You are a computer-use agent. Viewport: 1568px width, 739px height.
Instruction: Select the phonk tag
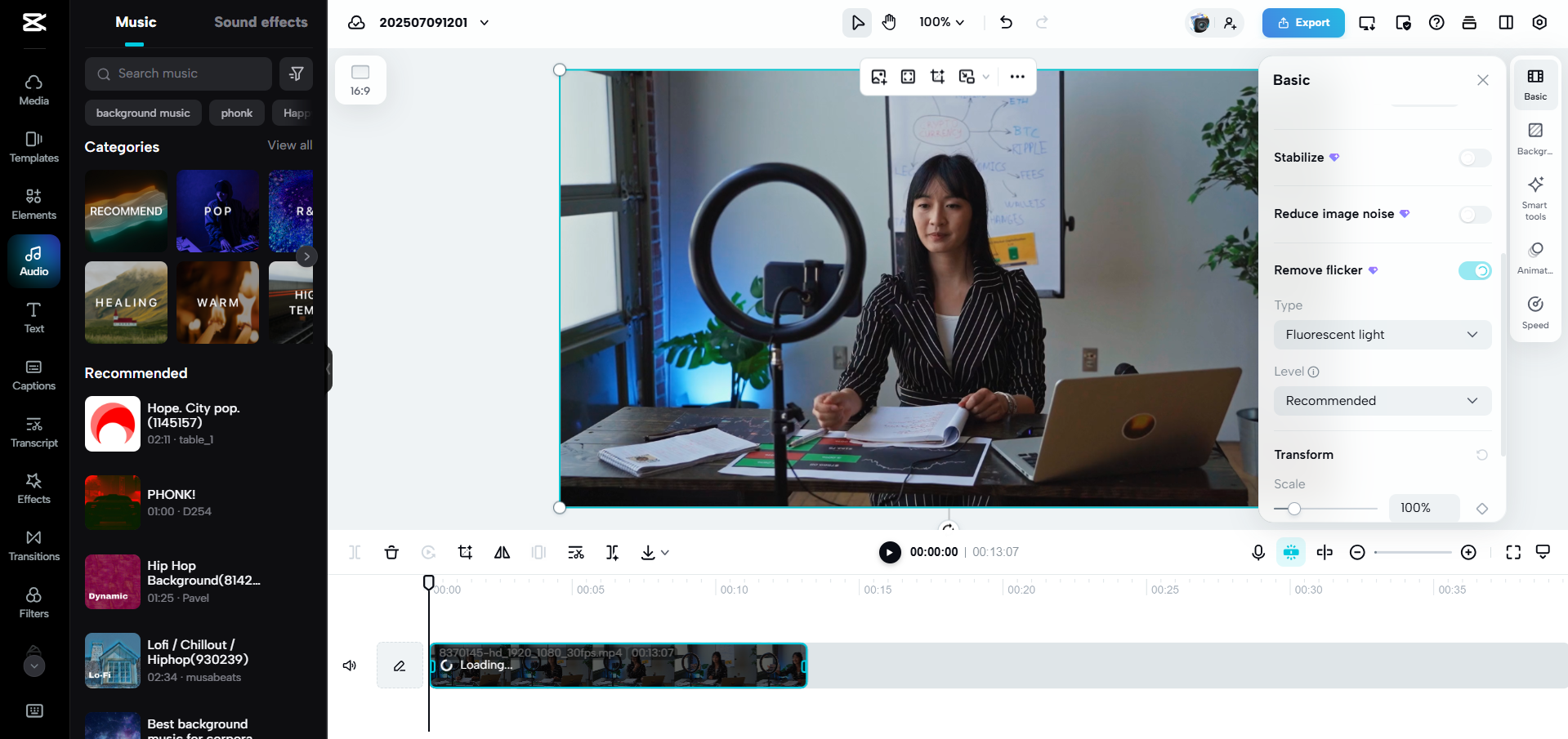(236, 113)
